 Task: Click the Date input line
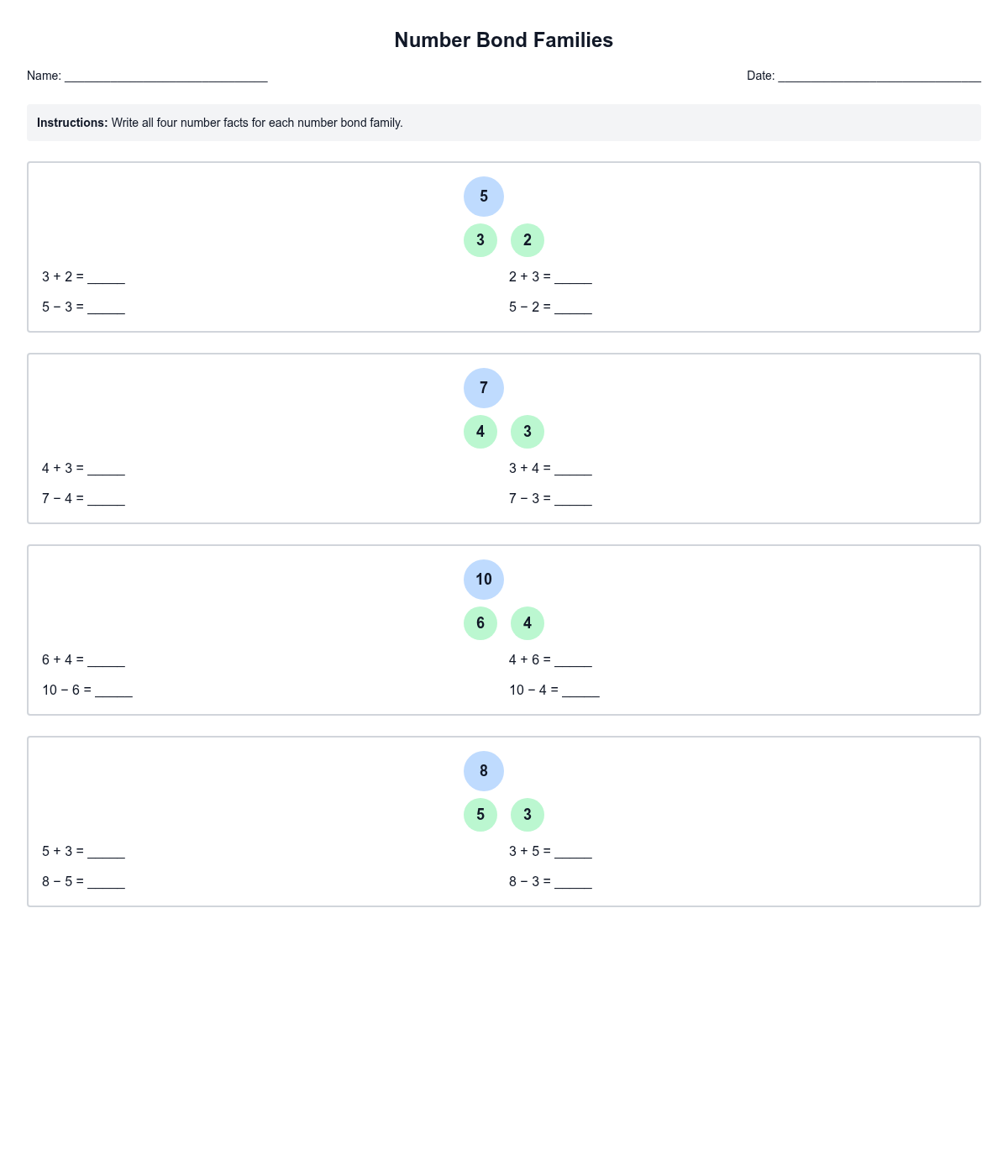pos(879,76)
